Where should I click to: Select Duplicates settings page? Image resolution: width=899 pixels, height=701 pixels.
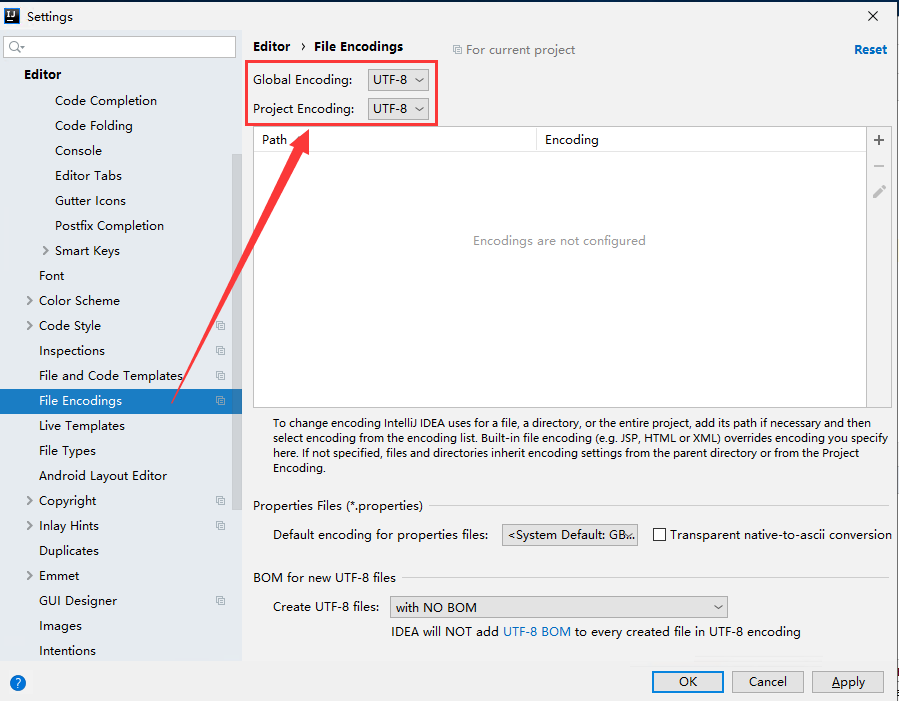point(69,551)
